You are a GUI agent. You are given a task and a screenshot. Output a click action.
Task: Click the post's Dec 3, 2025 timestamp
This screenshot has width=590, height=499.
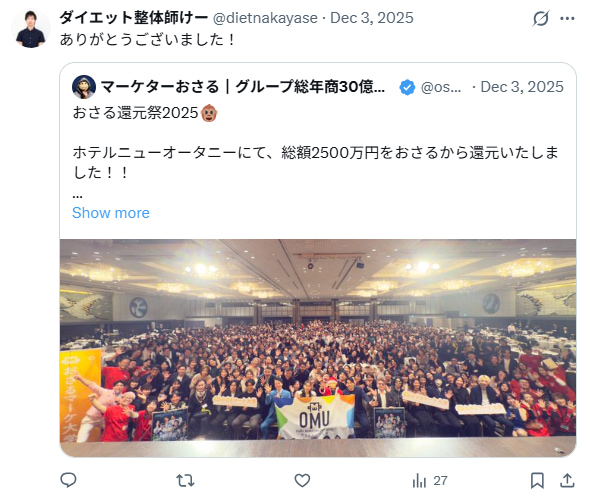372,18
